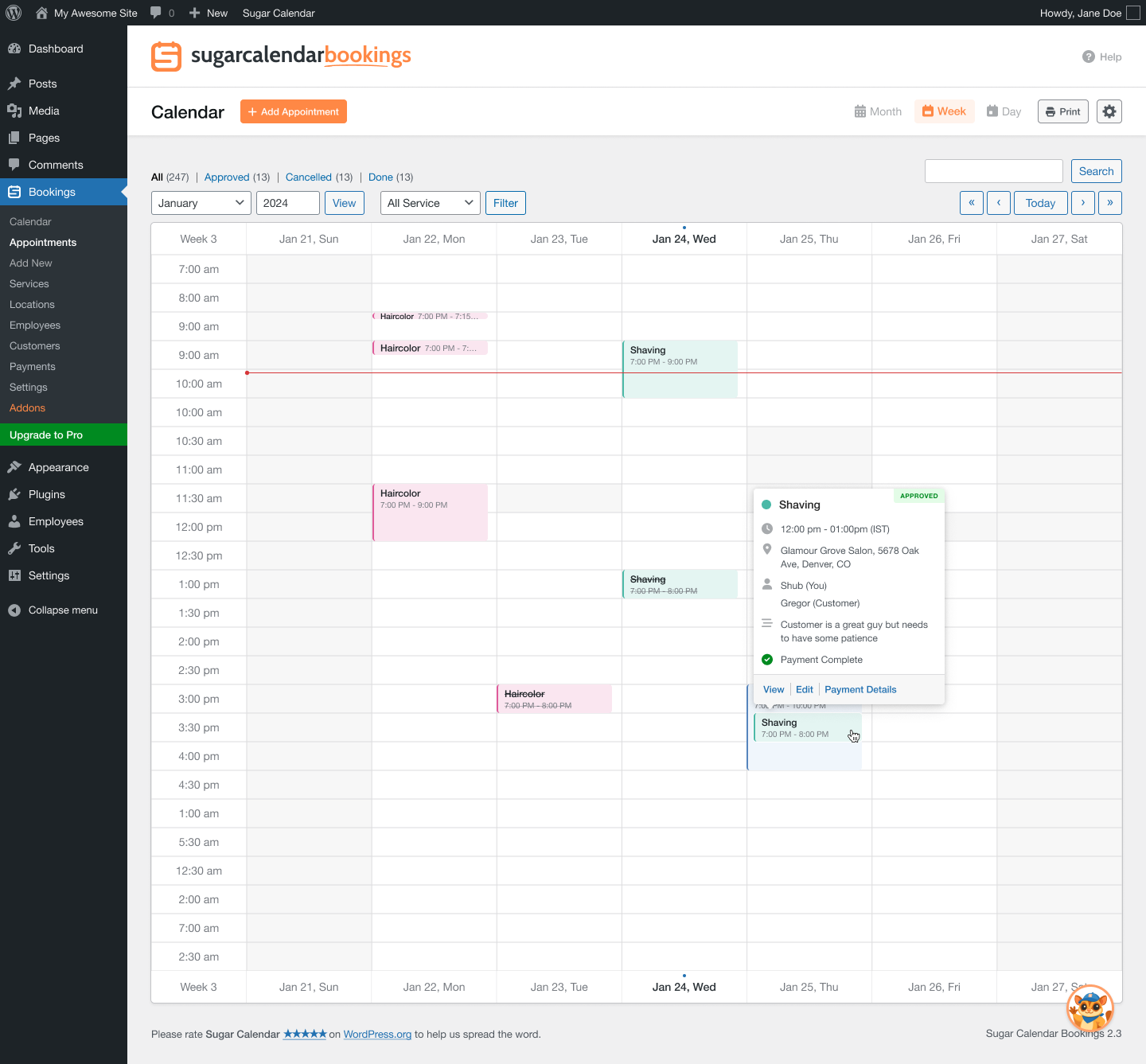Open the WordPress logo menu
Viewport: 1146px width, 1064px height.
[x=13, y=13]
